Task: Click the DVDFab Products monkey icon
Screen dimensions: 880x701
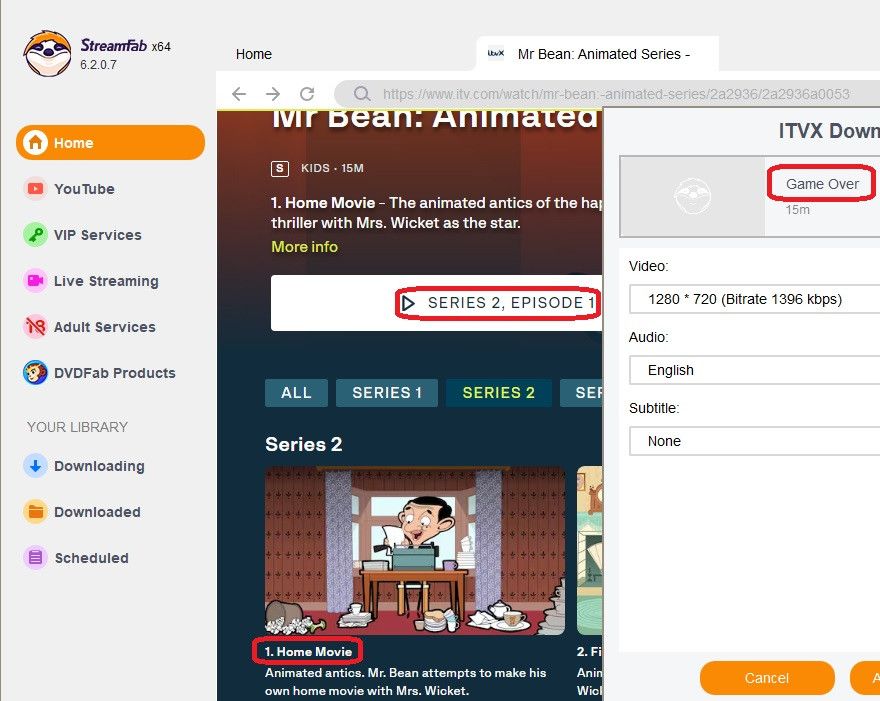Action: [x=35, y=373]
